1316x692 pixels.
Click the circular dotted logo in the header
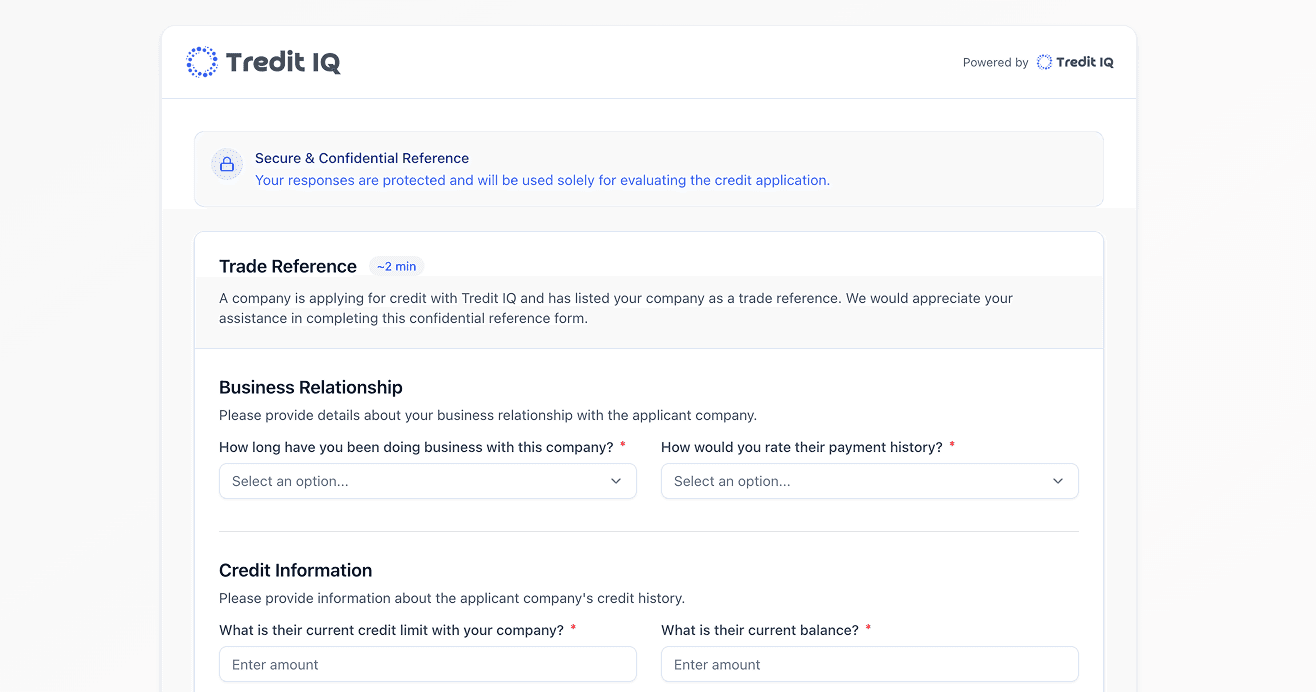point(202,61)
